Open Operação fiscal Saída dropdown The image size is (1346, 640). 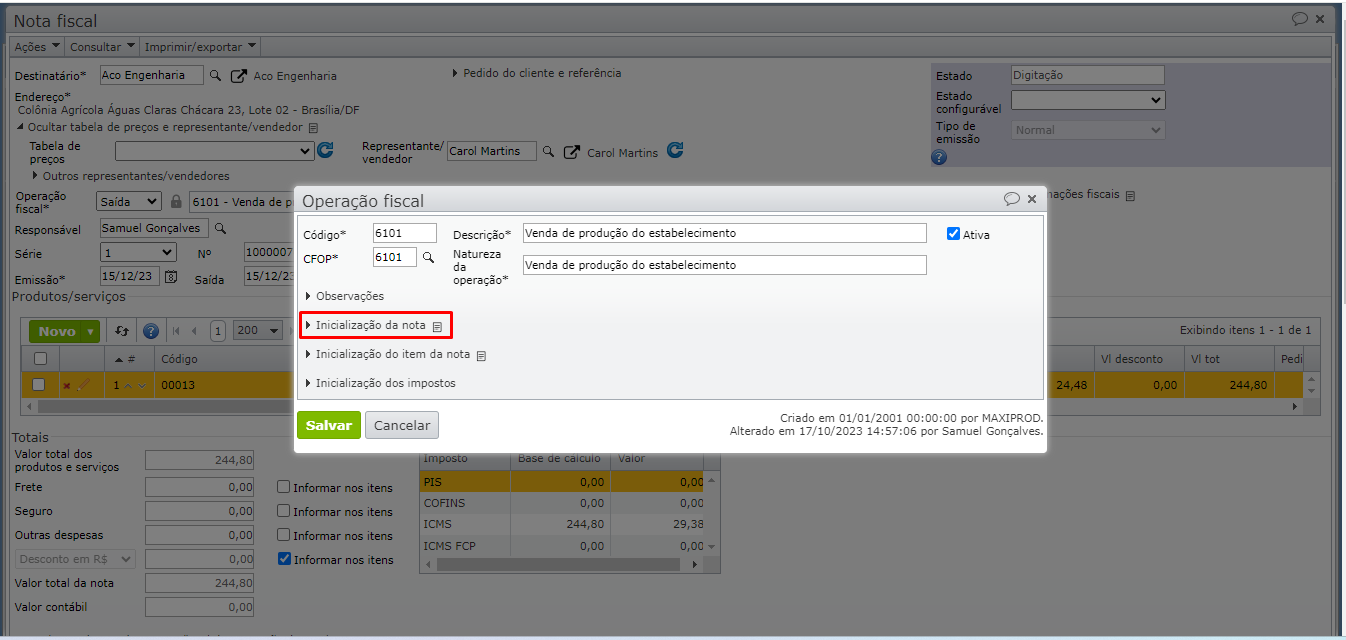(x=128, y=201)
